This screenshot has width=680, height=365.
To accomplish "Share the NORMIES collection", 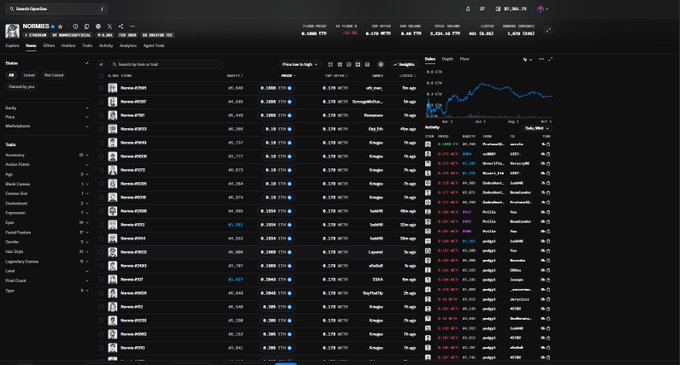I will [121, 26].
